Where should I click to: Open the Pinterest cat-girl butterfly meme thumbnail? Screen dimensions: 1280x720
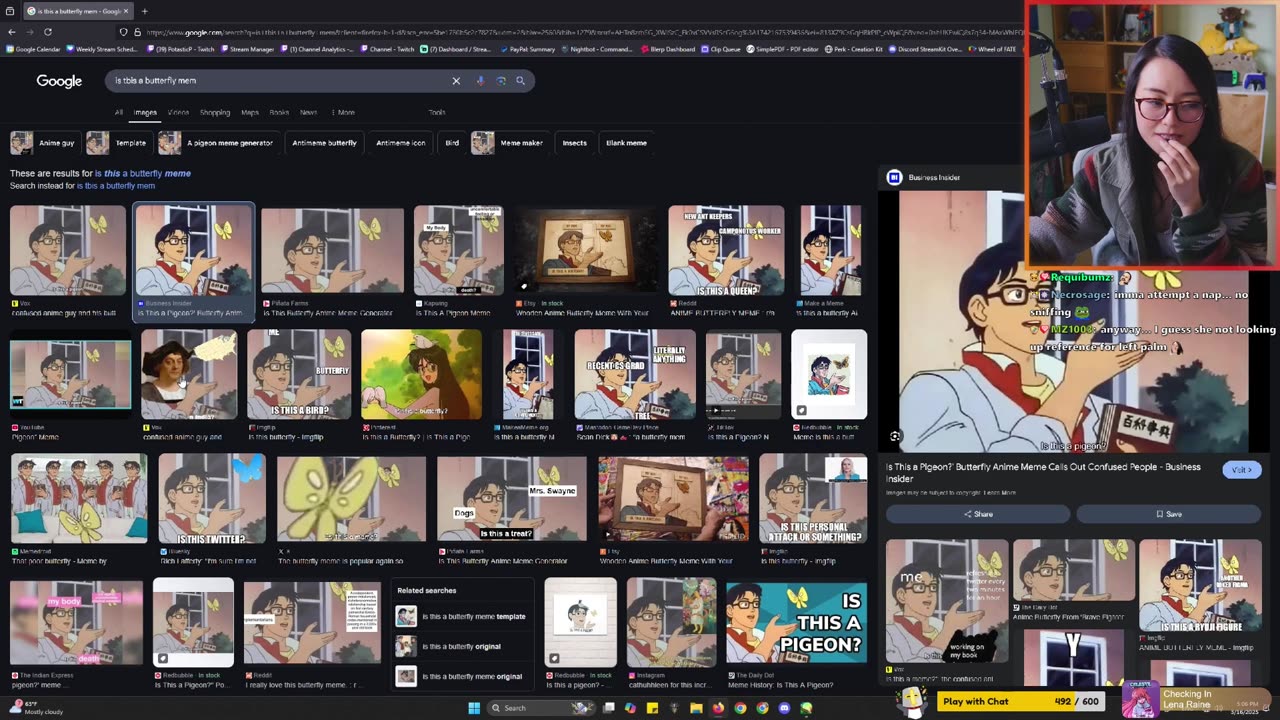click(x=421, y=374)
